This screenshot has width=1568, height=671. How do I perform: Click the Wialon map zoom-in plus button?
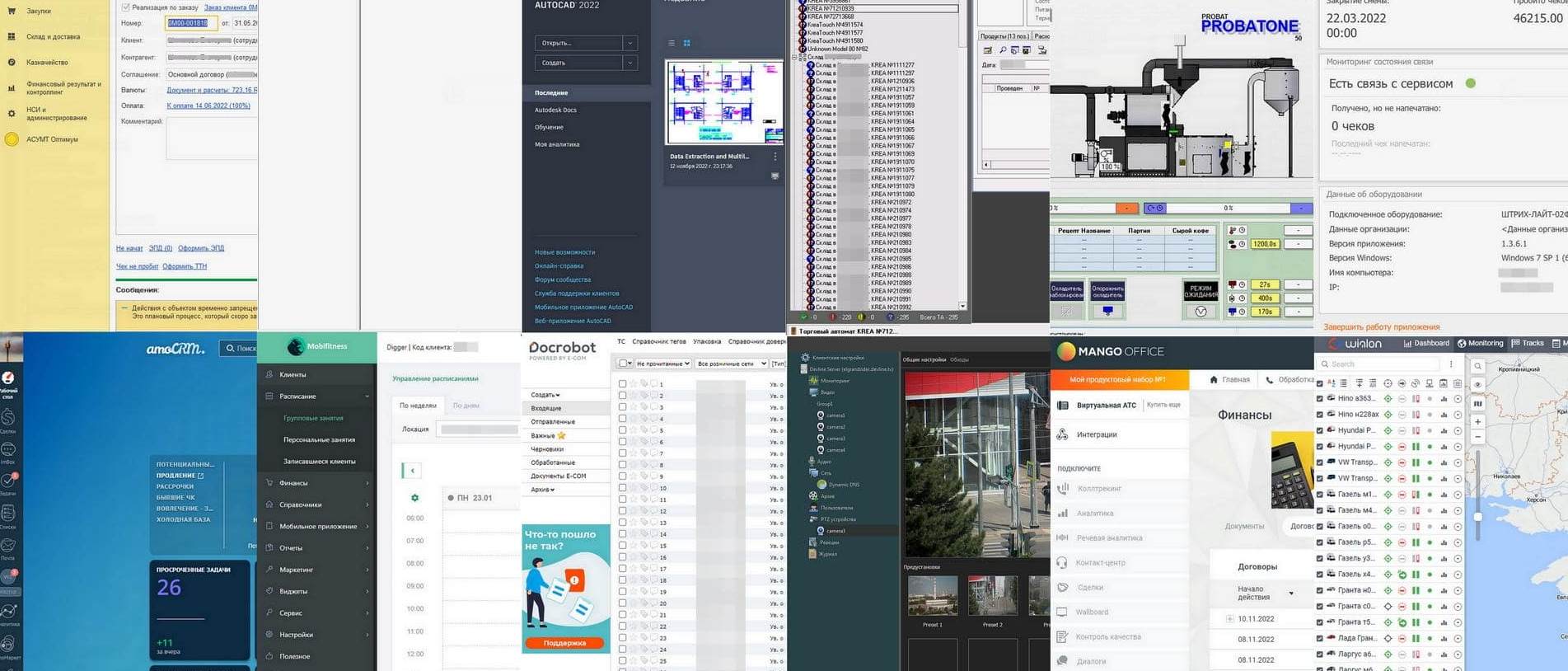1477,421
